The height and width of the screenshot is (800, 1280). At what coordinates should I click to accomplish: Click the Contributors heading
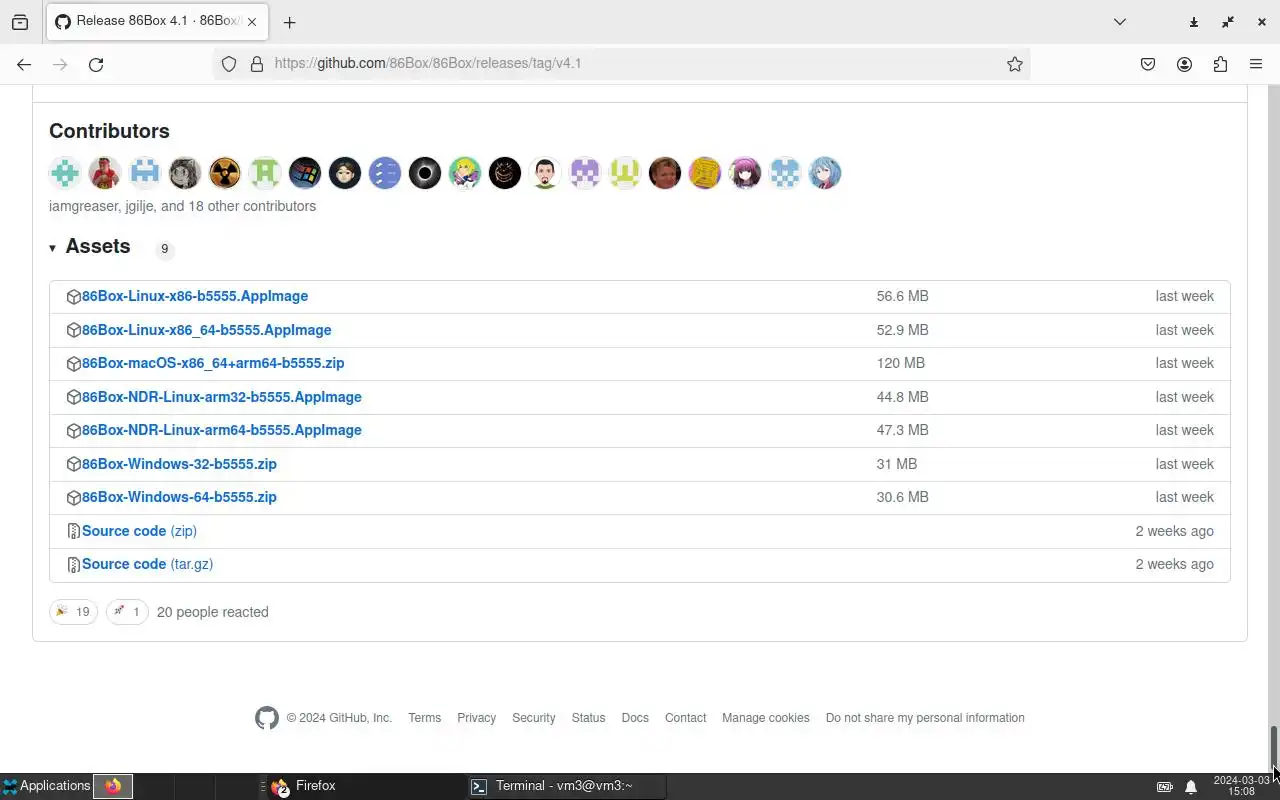click(x=109, y=131)
